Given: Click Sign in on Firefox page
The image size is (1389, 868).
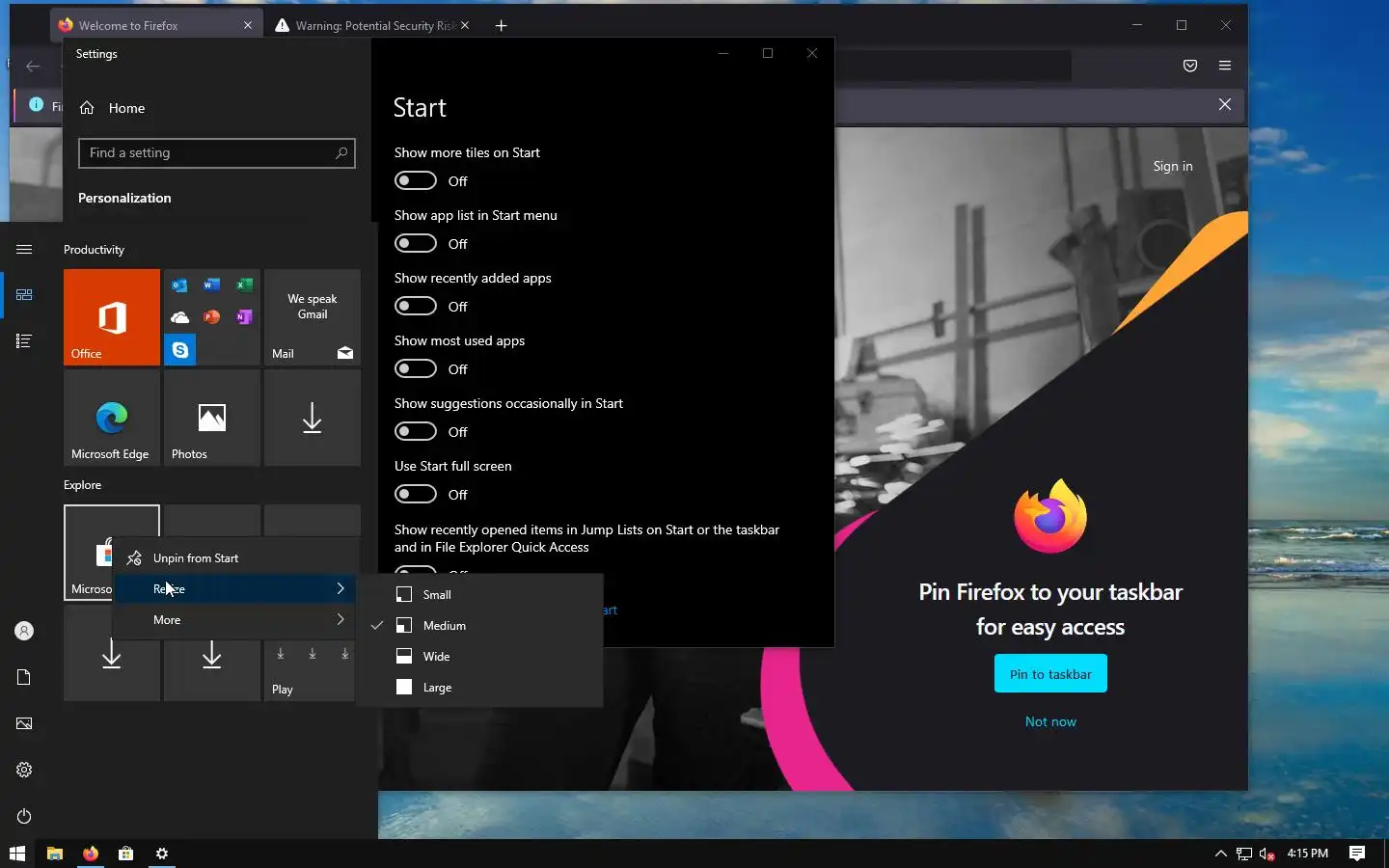Looking at the screenshot, I should (x=1173, y=166).
